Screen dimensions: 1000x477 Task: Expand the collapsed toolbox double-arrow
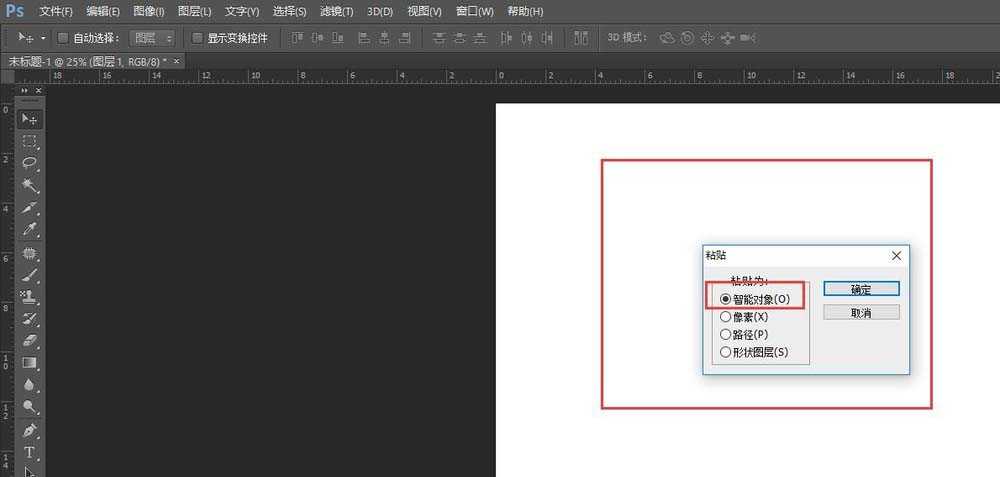tap(23, 88)
